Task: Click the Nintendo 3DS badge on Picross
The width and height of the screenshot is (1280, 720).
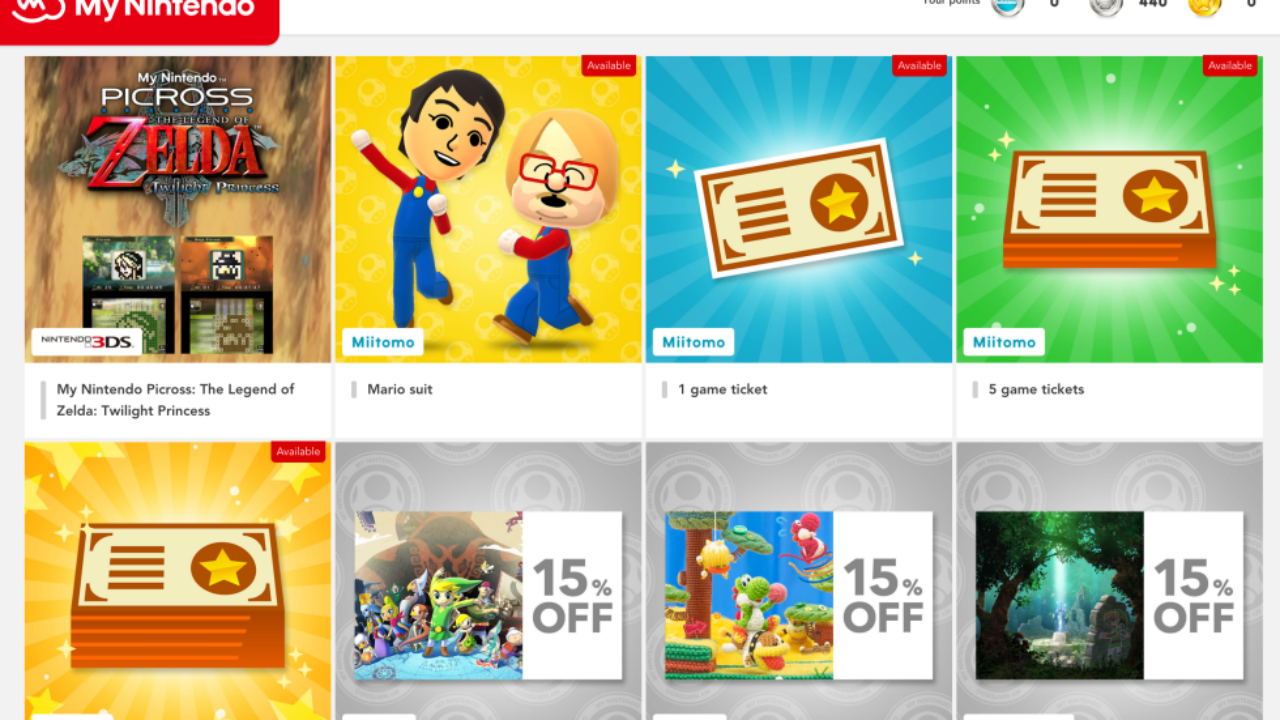Action: pyautogui.click(x=86, y=341)
